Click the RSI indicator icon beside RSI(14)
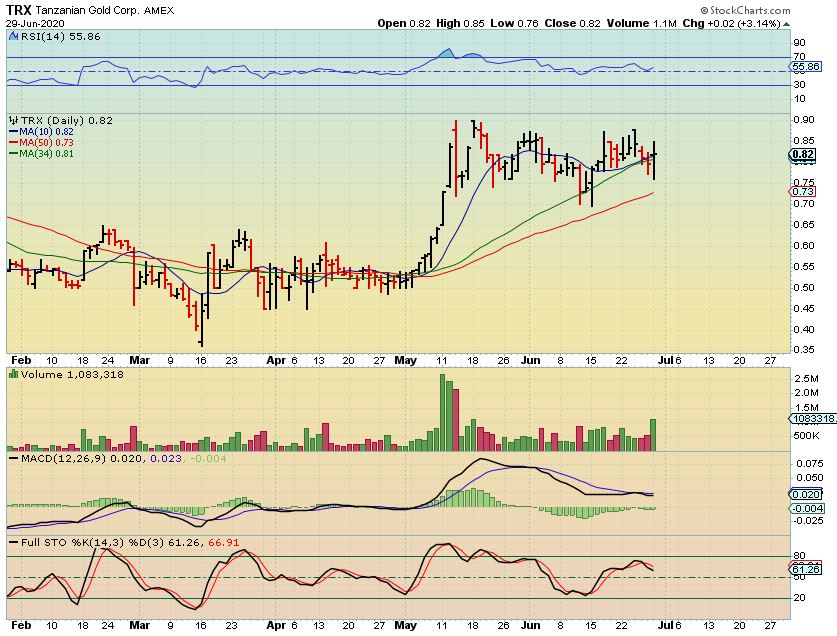Viewport: 837px width, 636px height. click(14, 36)
